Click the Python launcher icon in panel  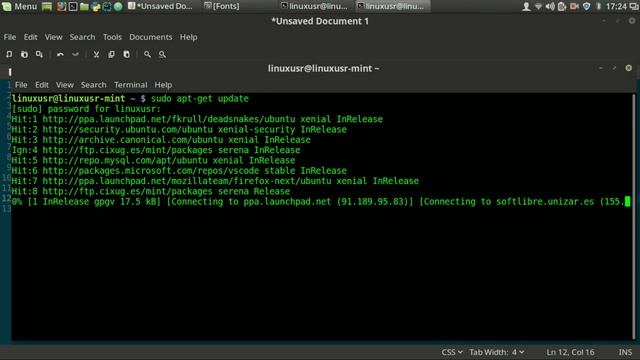click(96, 6)
